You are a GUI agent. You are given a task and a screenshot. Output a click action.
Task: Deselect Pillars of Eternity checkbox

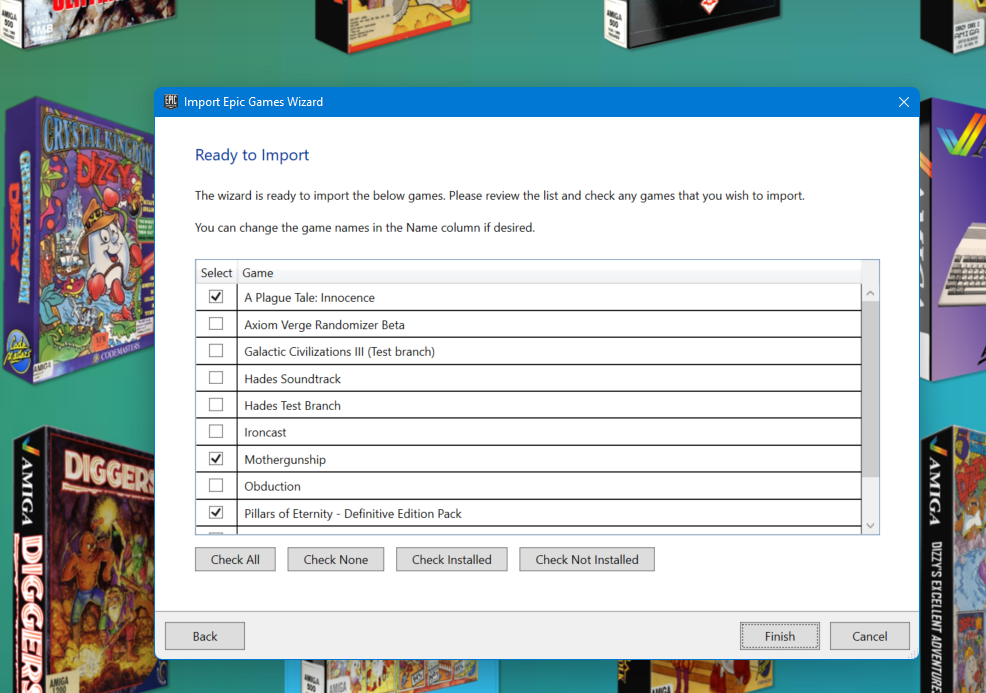click(216, 513)
